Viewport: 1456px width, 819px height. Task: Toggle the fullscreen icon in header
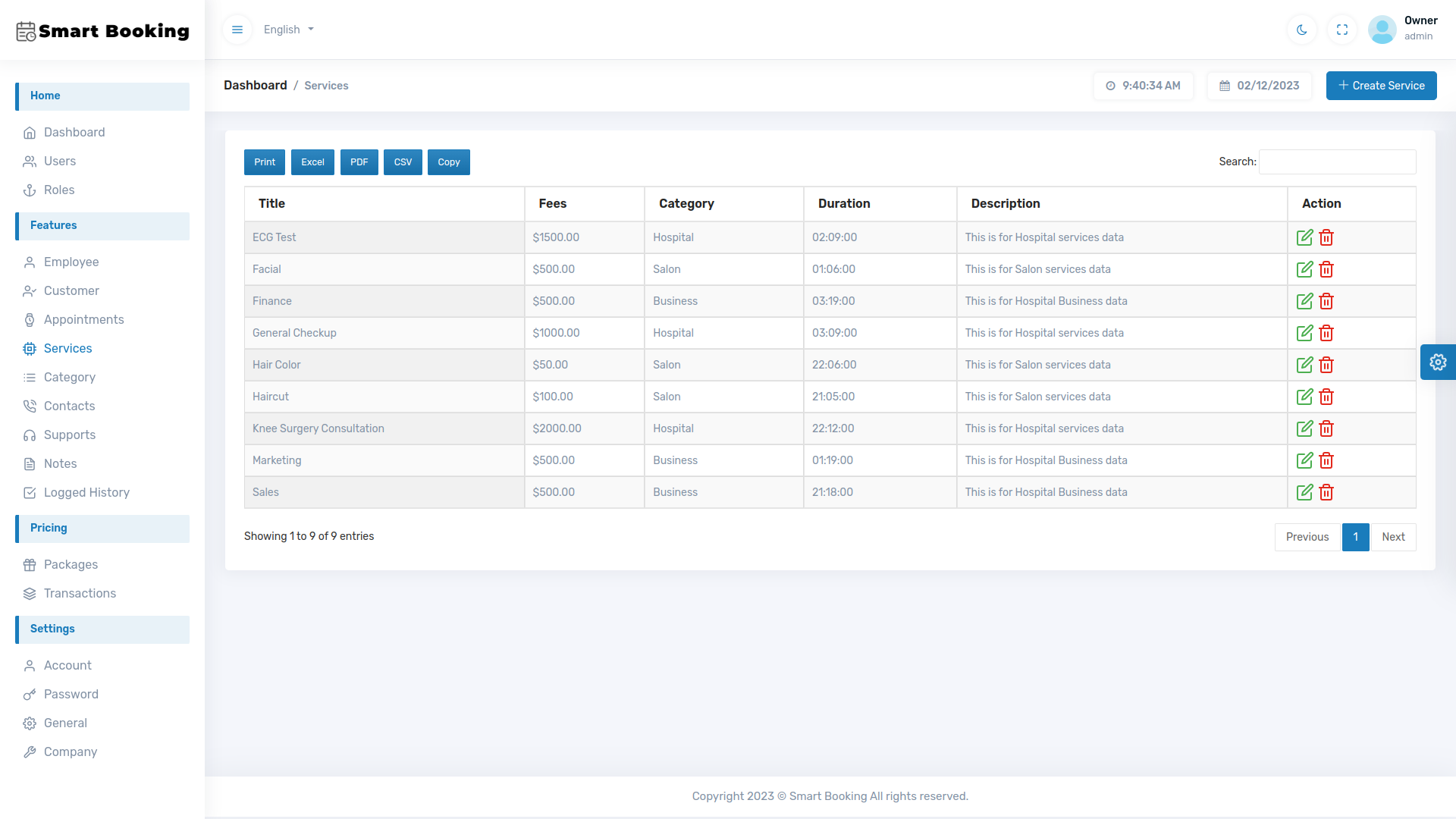[1342, 30]
